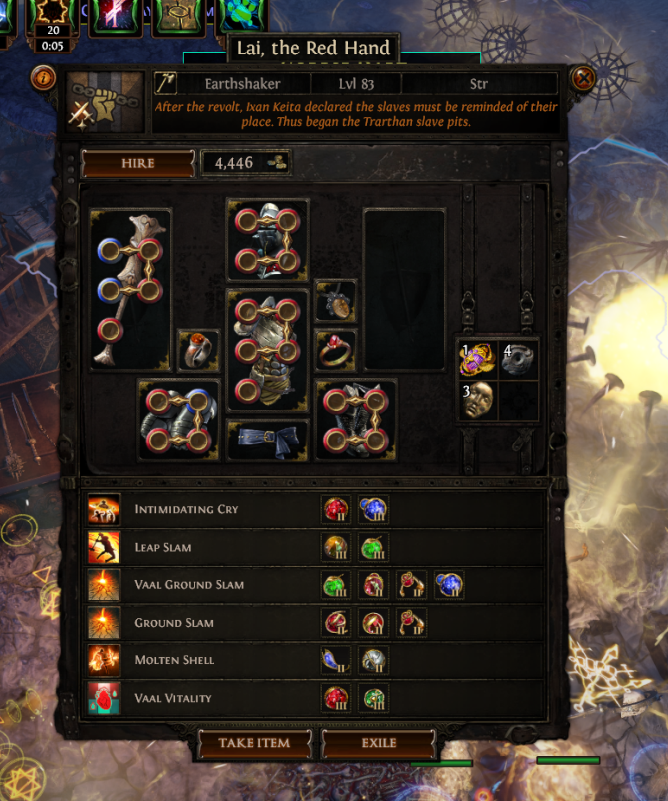The width and height of the screenshot is (668, 801).
Task: Select the body armour slot
Action: point(268,350)
